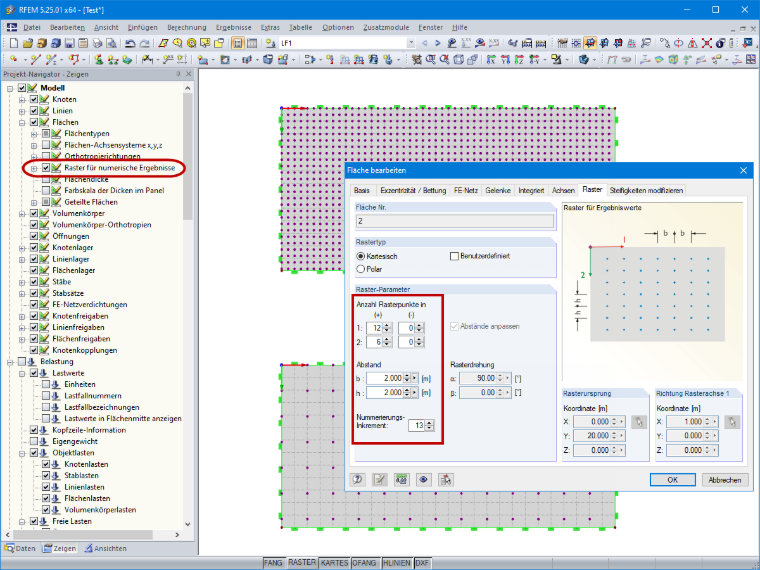Open the Ergebnisse menu
The width and height of the screenshot is (760, 570).
(234, 28)
